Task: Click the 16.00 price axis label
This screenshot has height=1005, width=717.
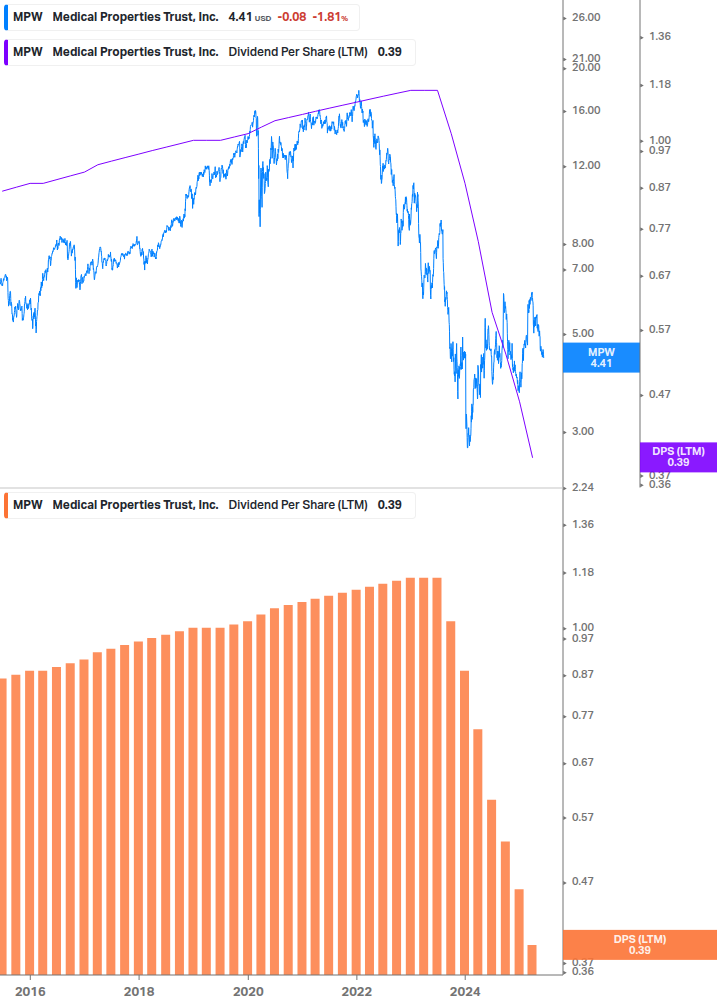Action: (586, 110)
